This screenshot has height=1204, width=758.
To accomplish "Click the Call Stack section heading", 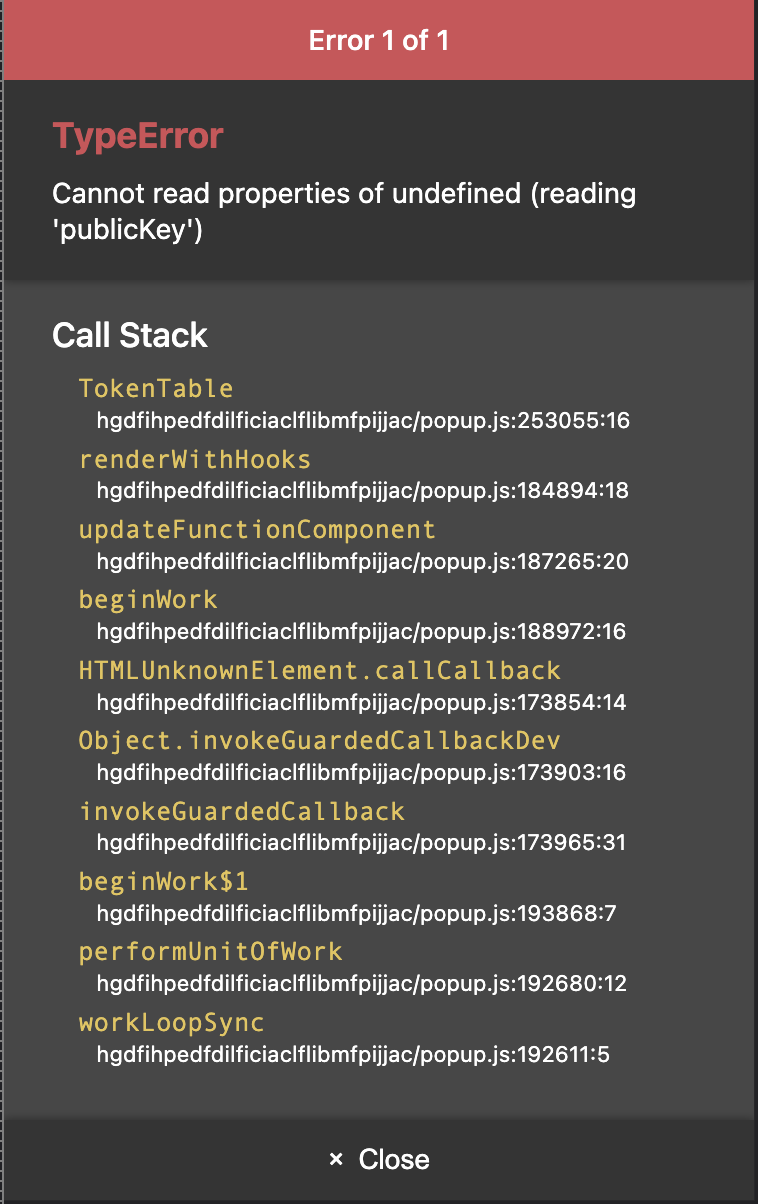I will (131, 337).
